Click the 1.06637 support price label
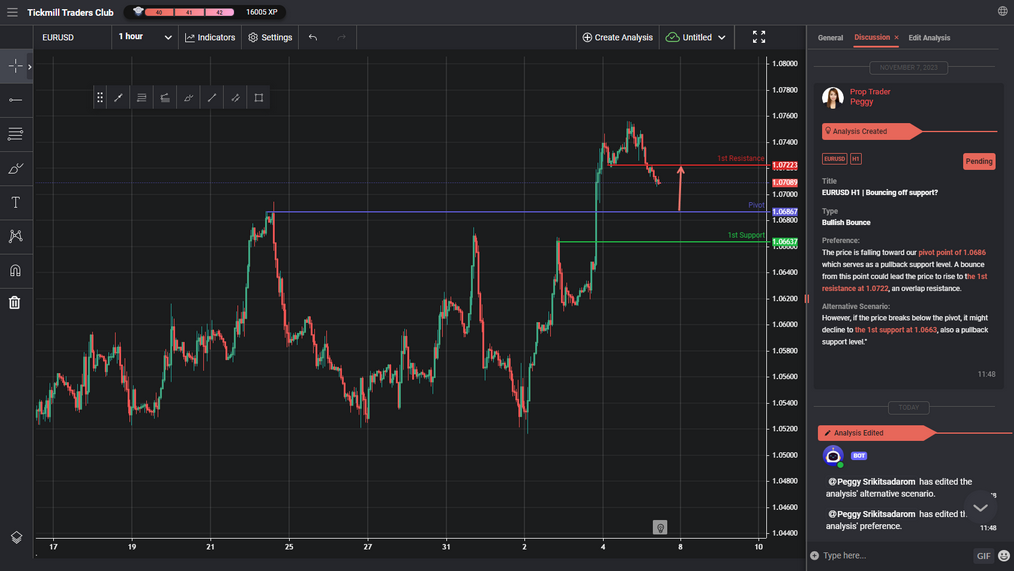This screenshot has width=1014, height=572. pyautogui.click(x=784, y=242)
